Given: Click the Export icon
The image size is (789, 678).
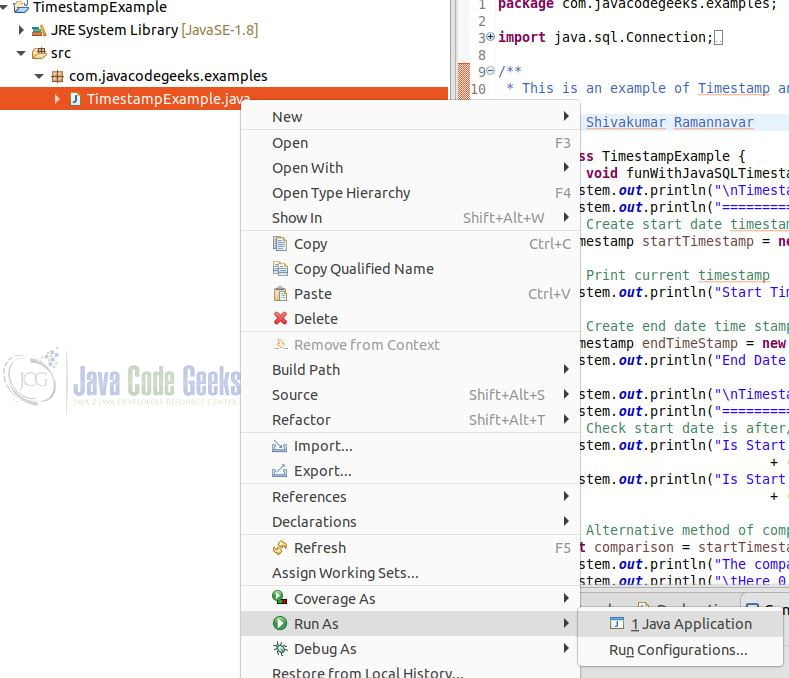Looking at the screenshot, I should [279, 471].
